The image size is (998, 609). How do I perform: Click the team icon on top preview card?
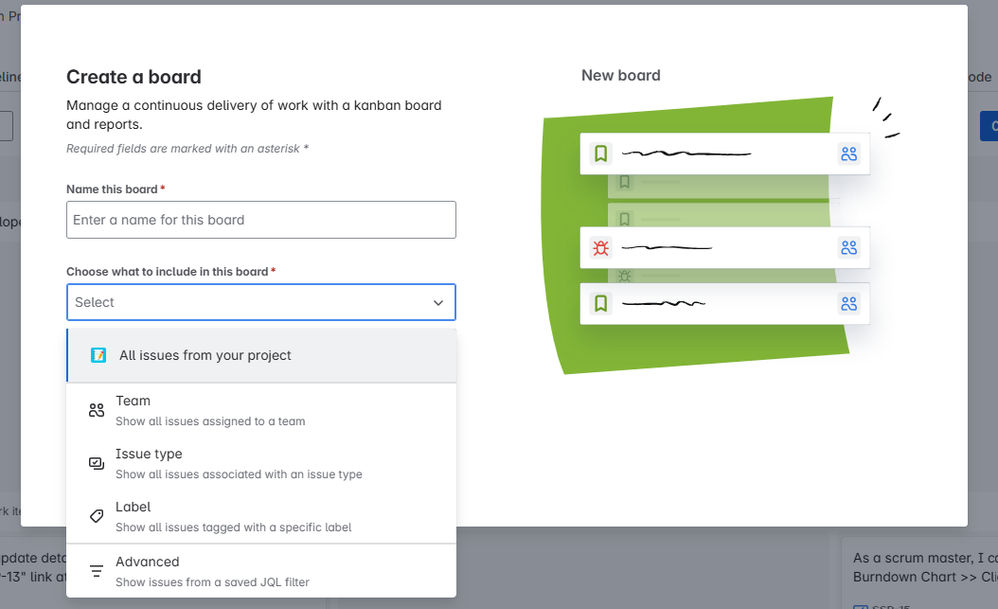[x=849, y=154]
